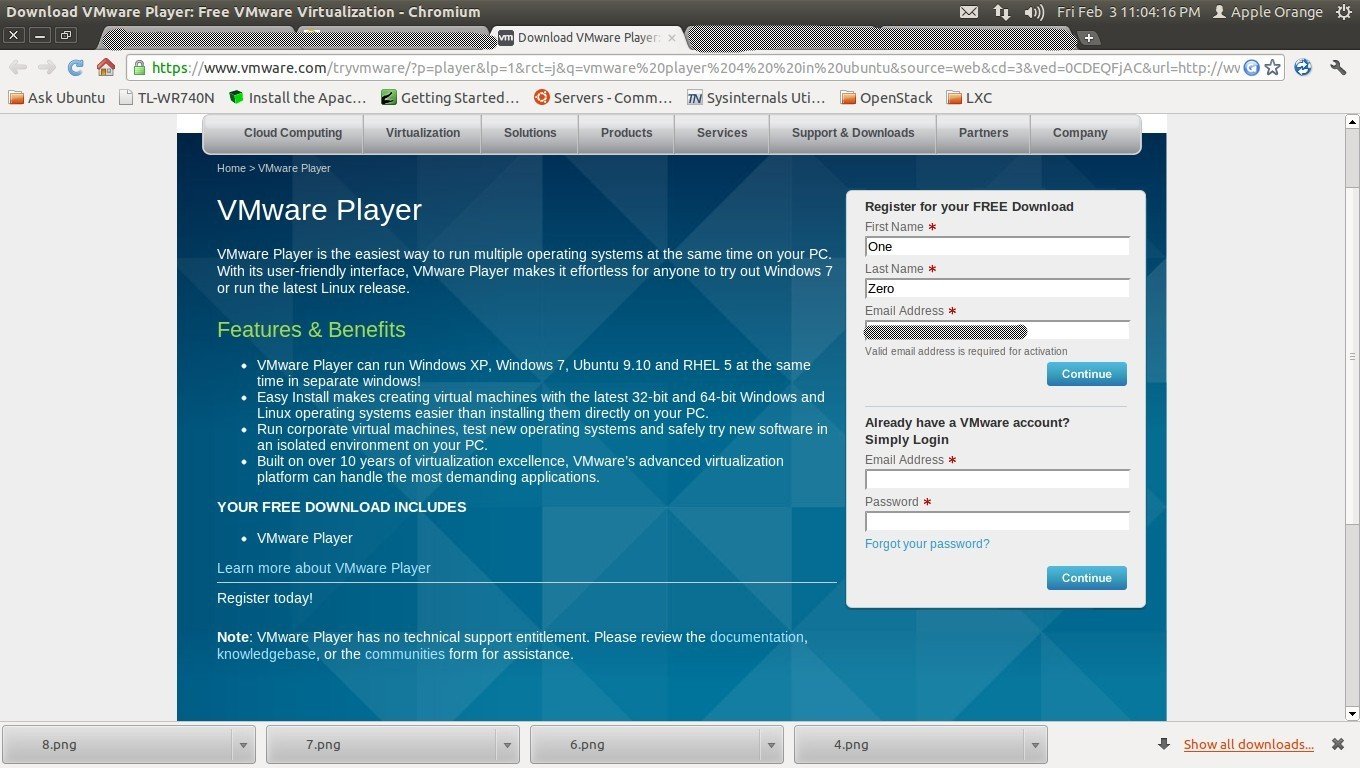Open Learn more about VMware Player
This screenshot has height=768, width=1360.
pyautogui.click(x=324, y=568)
